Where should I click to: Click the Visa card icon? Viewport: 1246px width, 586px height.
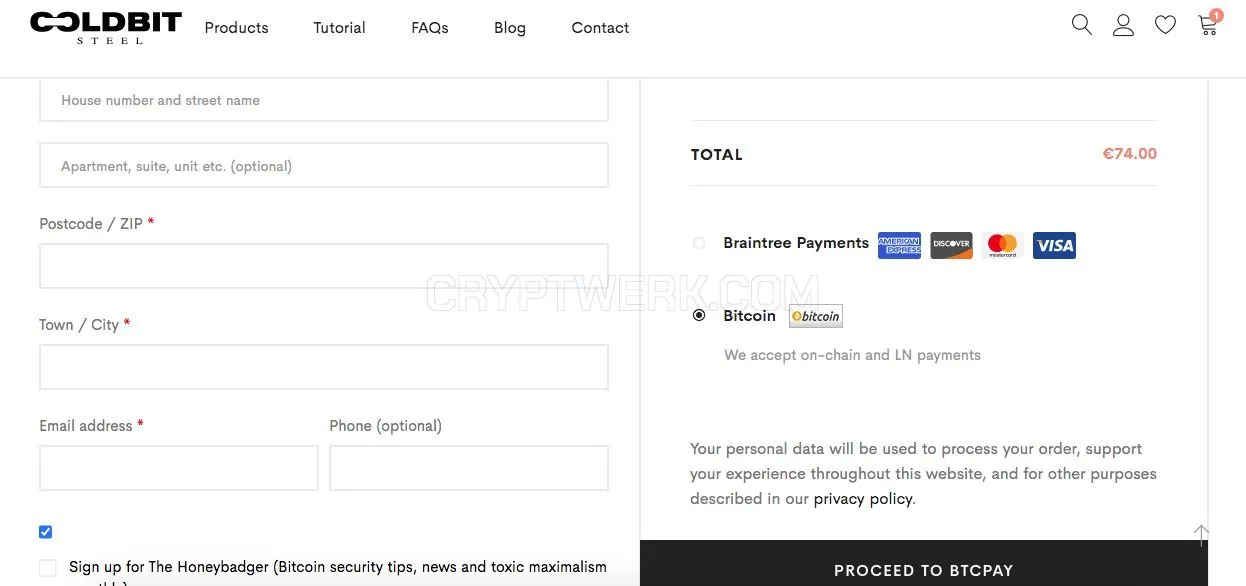1054,245
